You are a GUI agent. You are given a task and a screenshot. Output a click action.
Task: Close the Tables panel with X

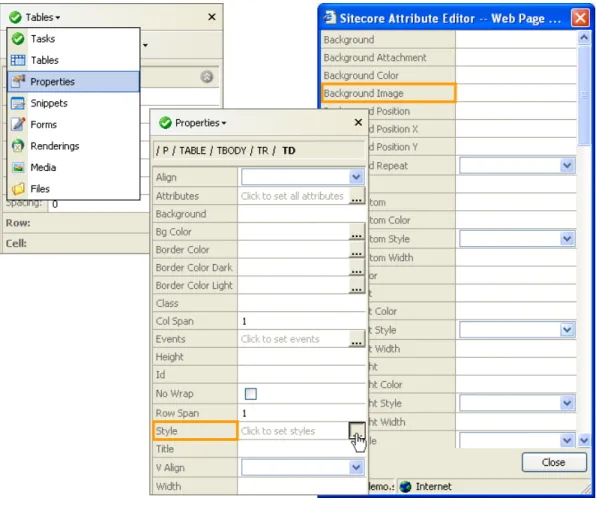pos(212,17)
